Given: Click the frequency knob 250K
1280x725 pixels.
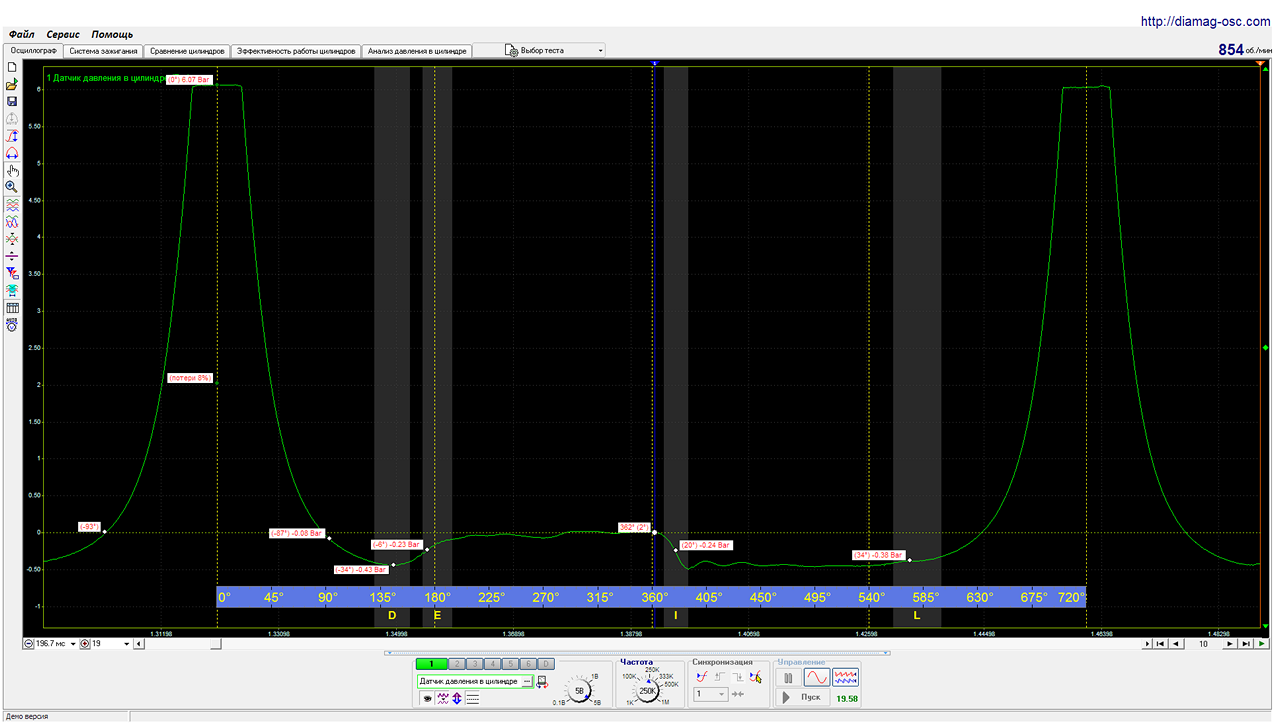Looking at the screenshot, I should click(x=647, y=690).
